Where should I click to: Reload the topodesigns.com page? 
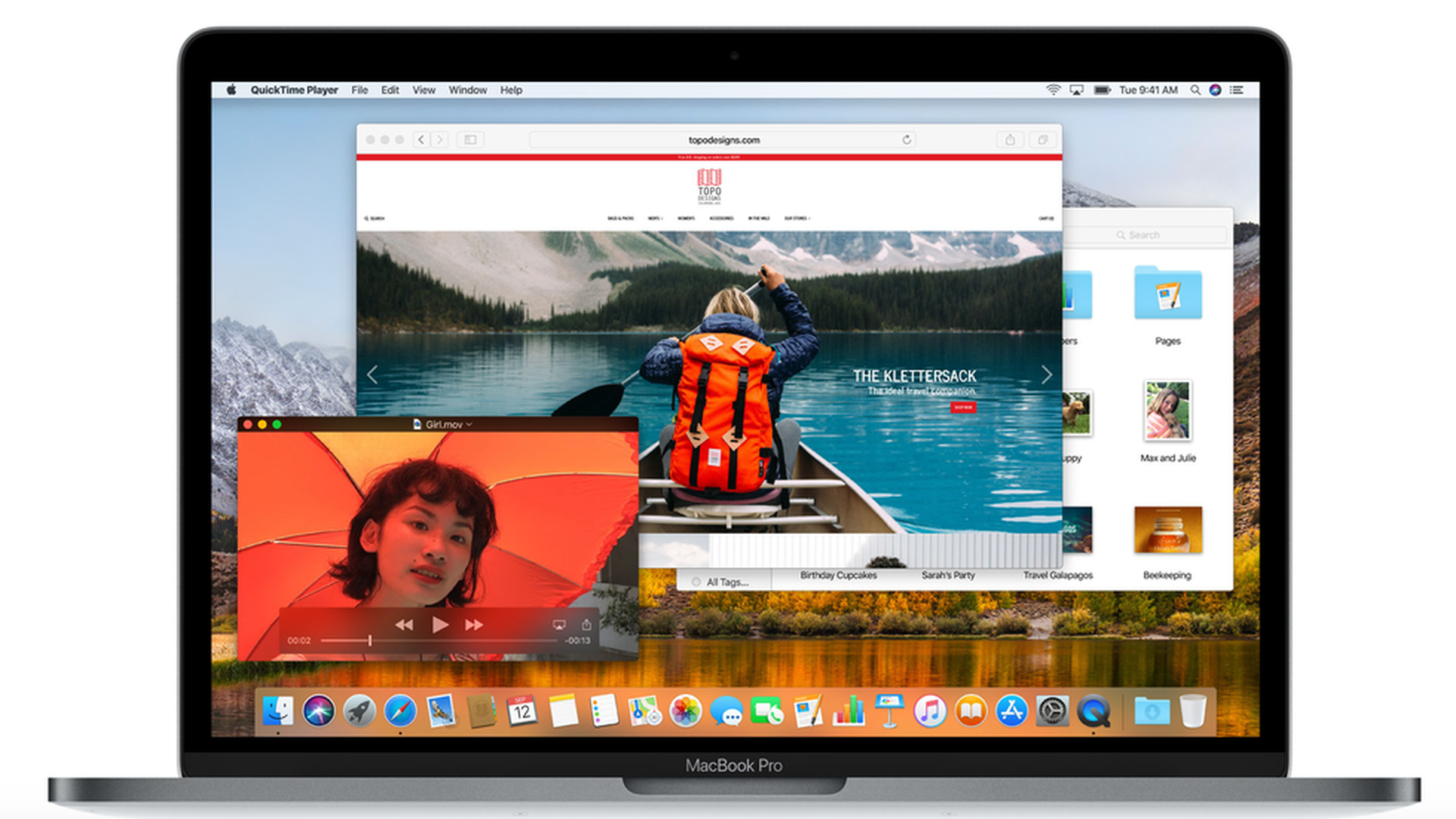[x=906, y=140]
